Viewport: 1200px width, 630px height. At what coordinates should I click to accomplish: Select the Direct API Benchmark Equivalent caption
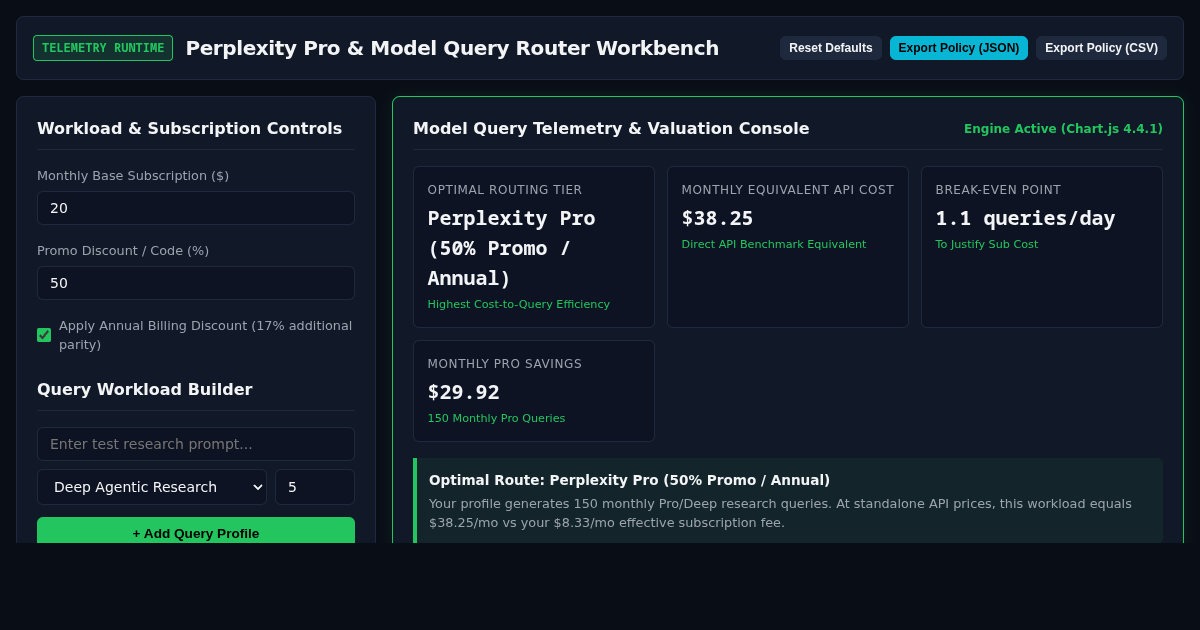coord(774,244)
